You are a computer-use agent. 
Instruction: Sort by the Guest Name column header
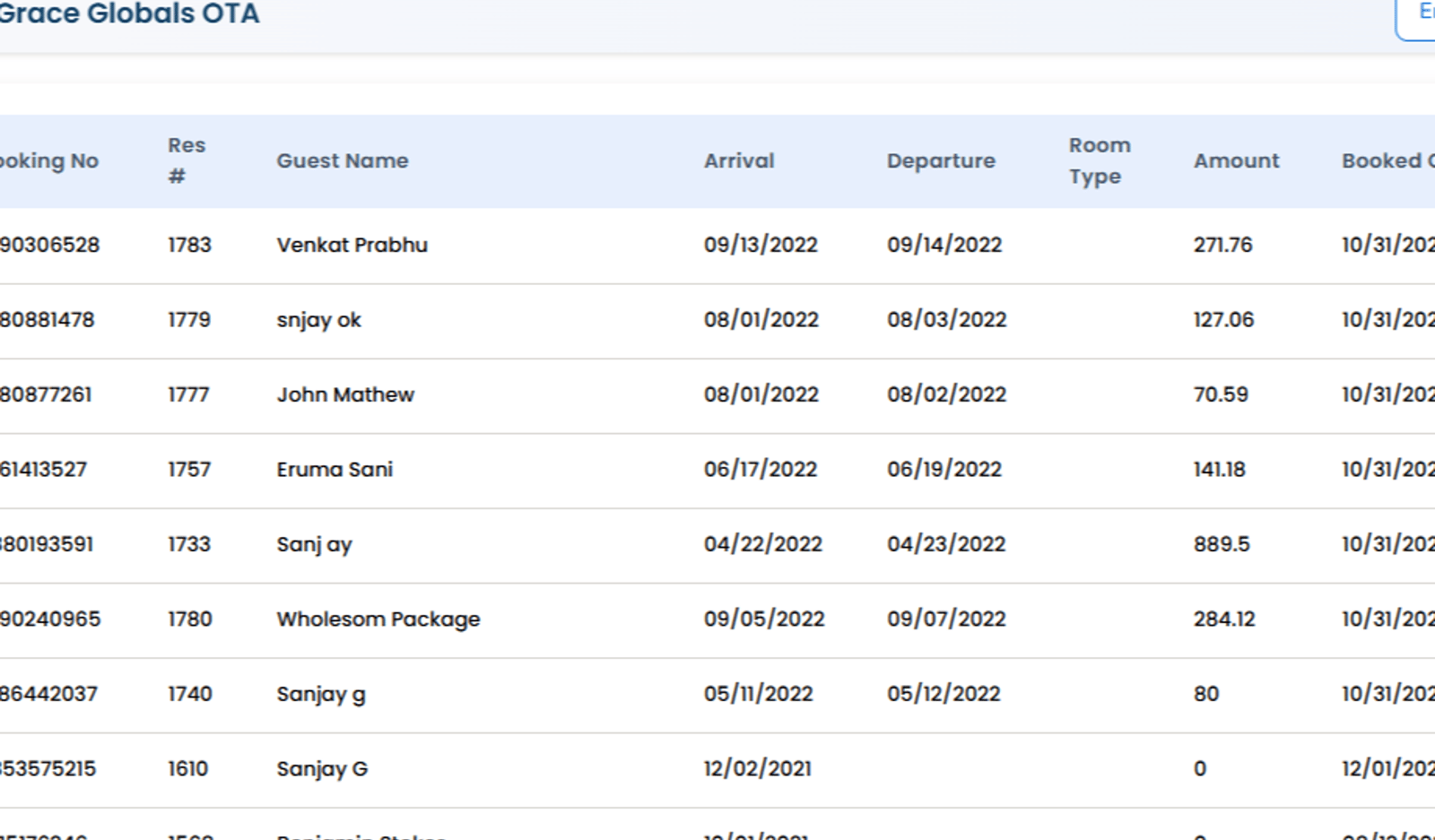click(342, 161)
